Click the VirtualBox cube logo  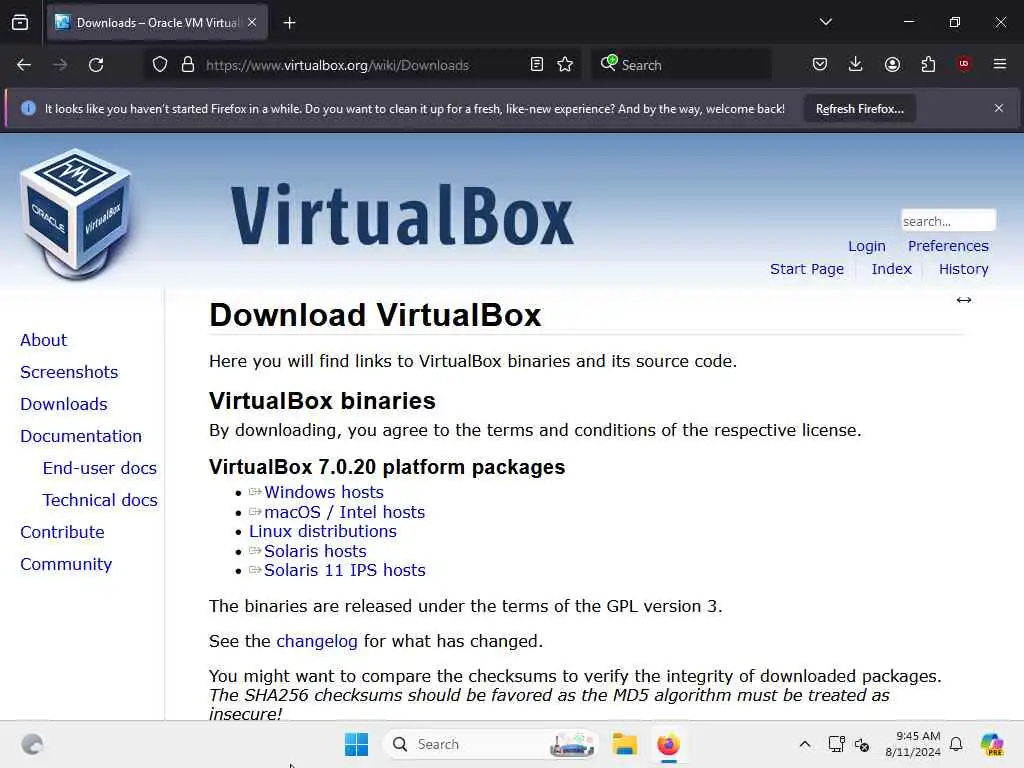tap(76, 214)
